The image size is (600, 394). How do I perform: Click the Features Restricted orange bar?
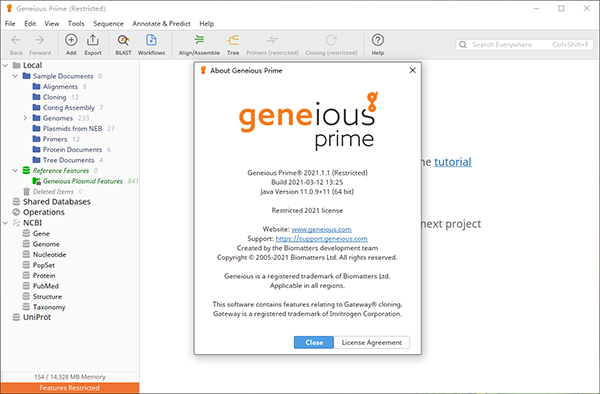(70, 388)
